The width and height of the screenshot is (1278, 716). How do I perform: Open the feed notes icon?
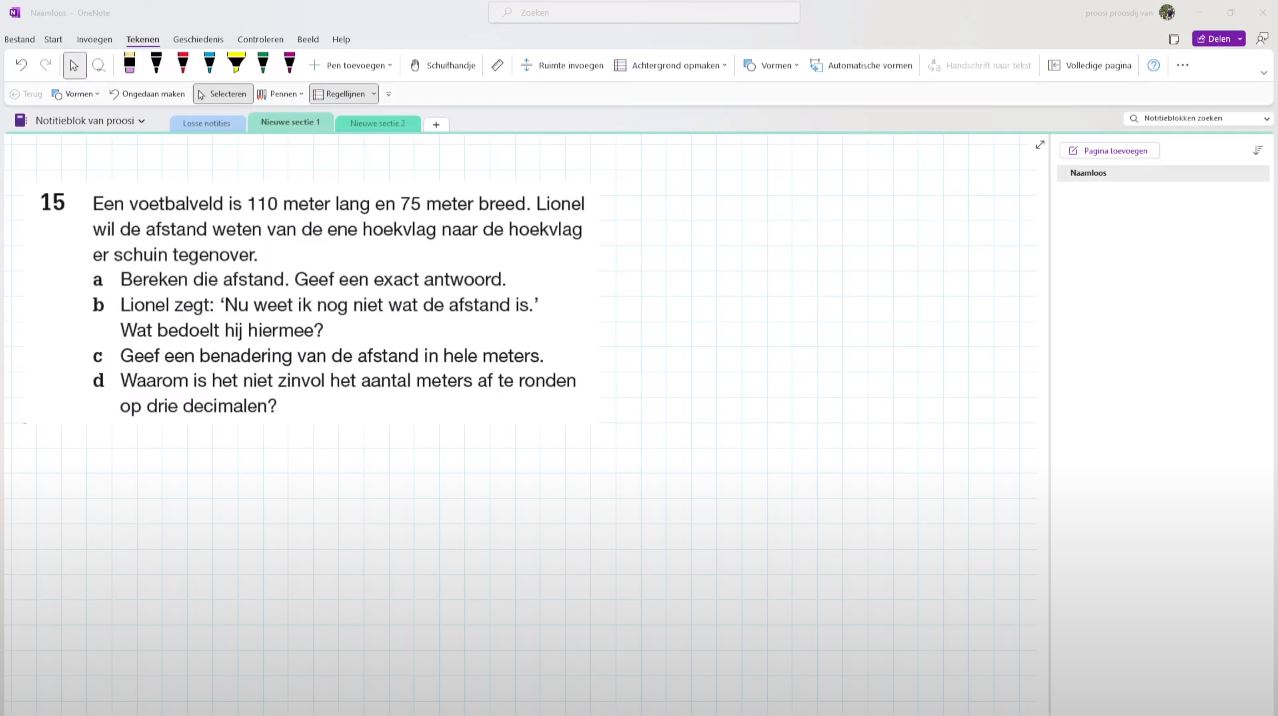coord(1174,39)
